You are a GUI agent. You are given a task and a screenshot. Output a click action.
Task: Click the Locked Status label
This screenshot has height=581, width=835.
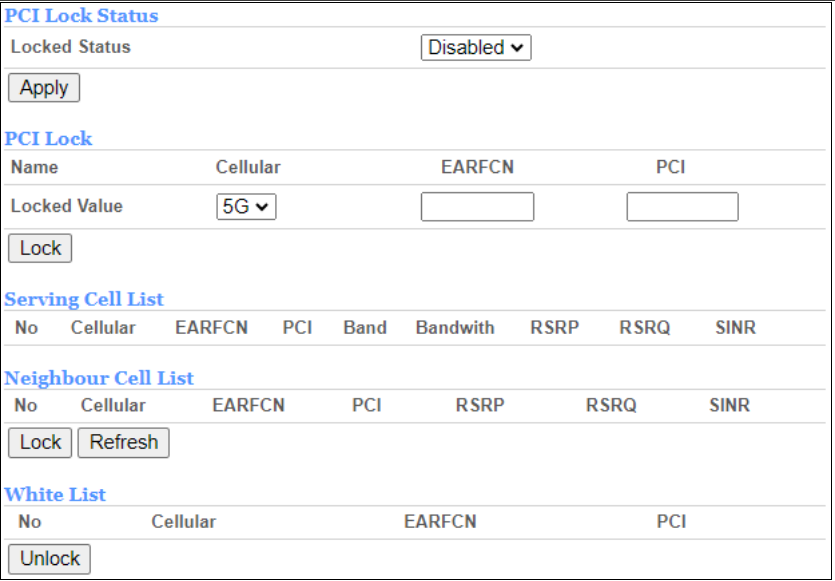pos(70,46)
